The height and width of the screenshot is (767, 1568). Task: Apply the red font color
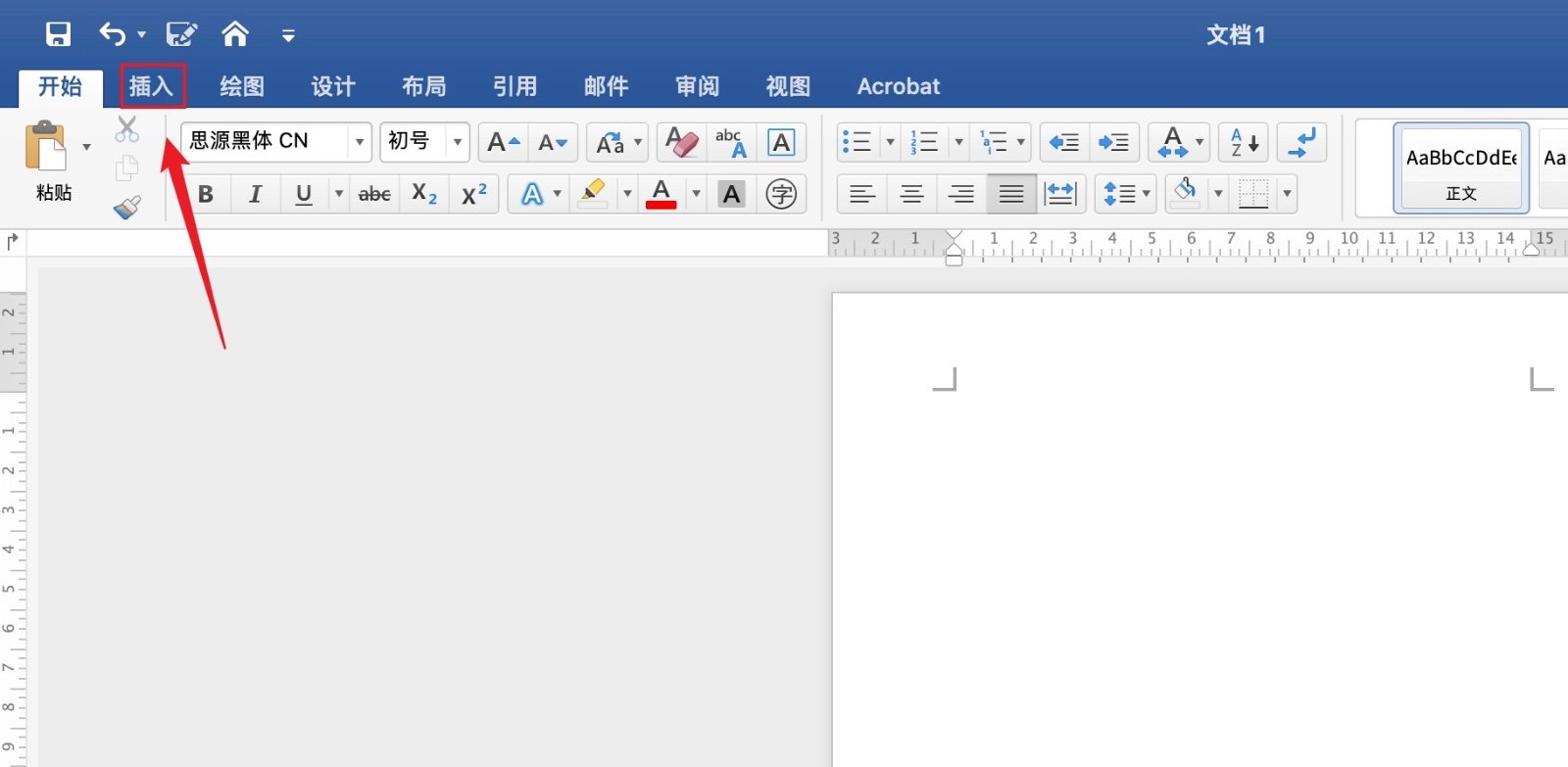point(661,194)
